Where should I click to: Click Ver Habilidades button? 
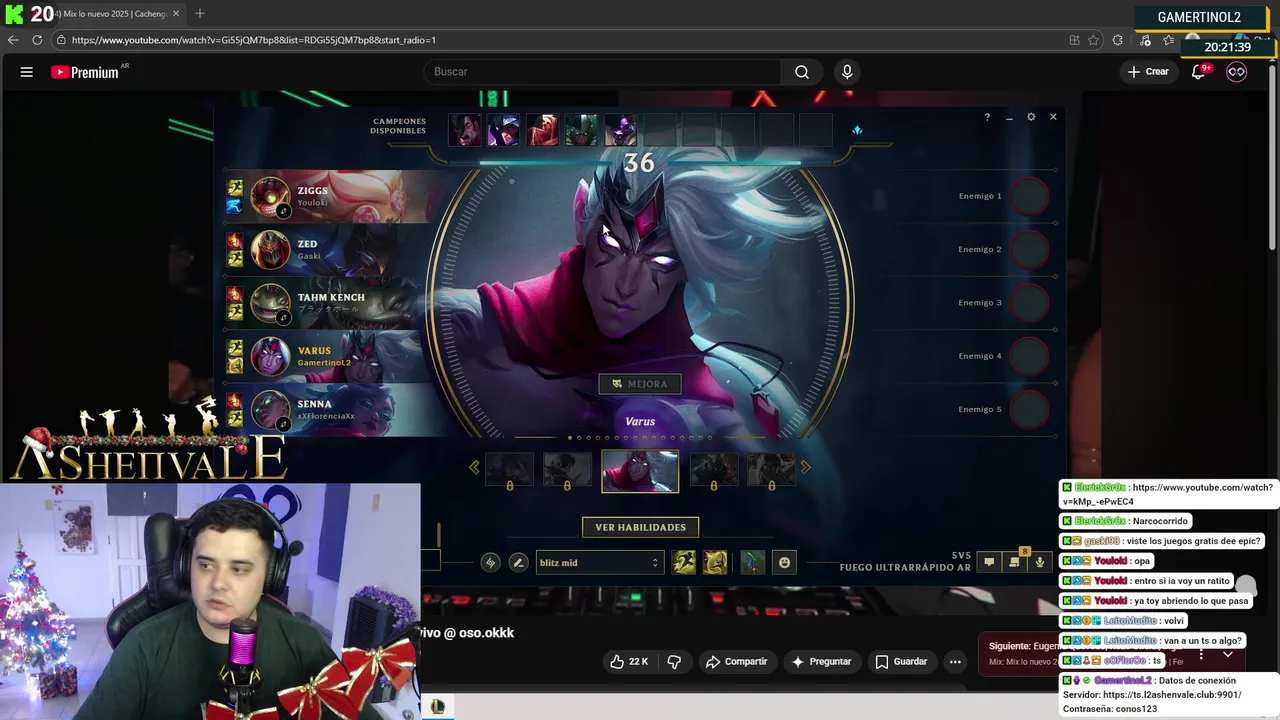(640, 527)
